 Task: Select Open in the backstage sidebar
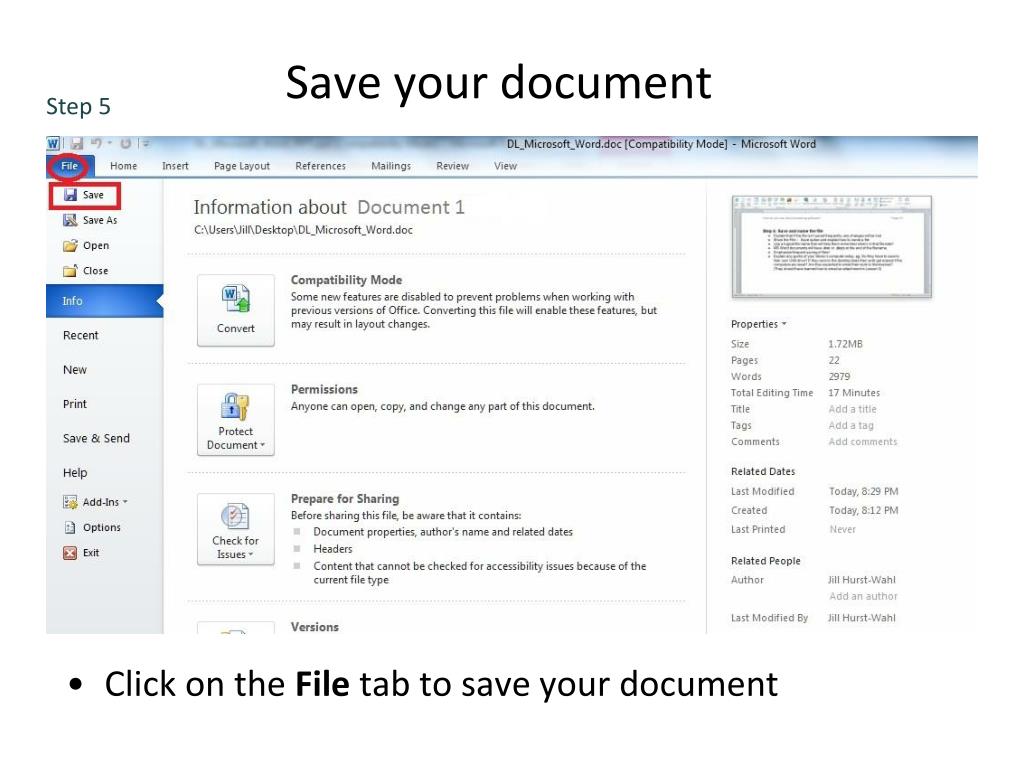86,246
